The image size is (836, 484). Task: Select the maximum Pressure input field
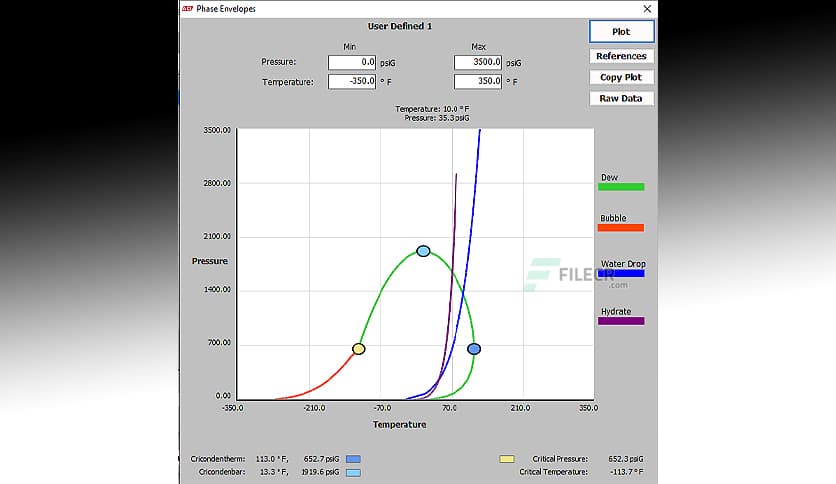478,62
